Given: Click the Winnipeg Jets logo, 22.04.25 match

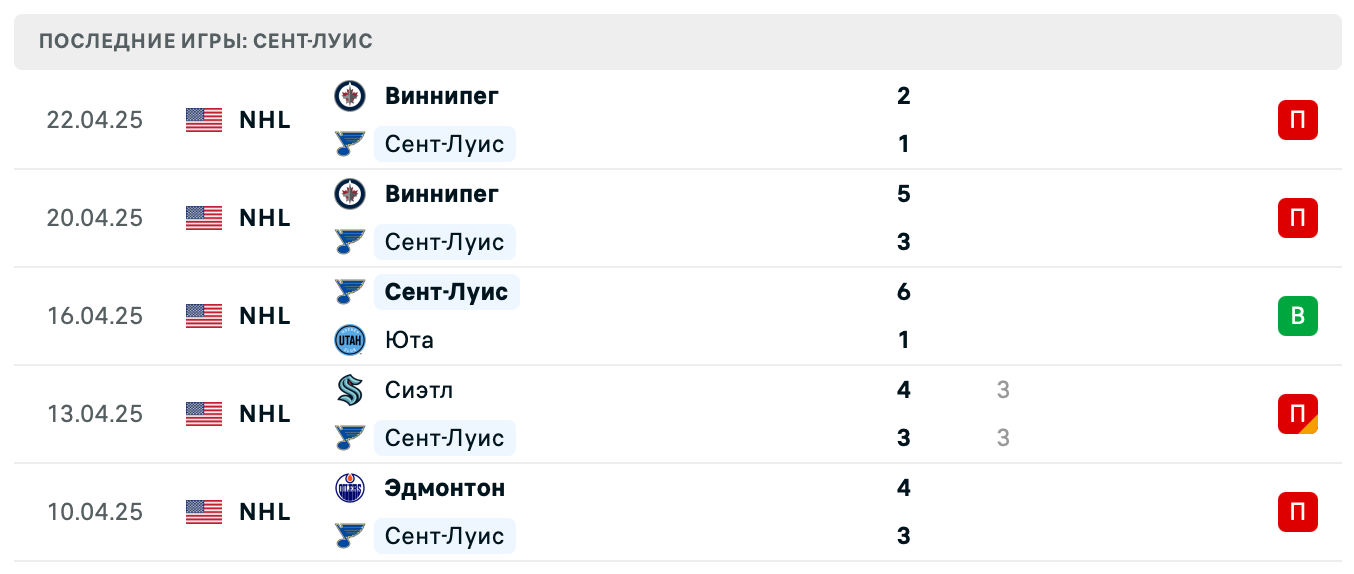Looking at the screenshot, I should click(350, 96).
